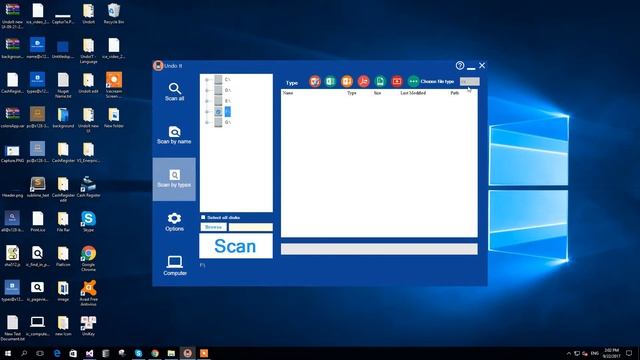The height and width of the screenshot is (360, 640).
Task: Filter by red PDF type icon
Action: tap(363, 82)
